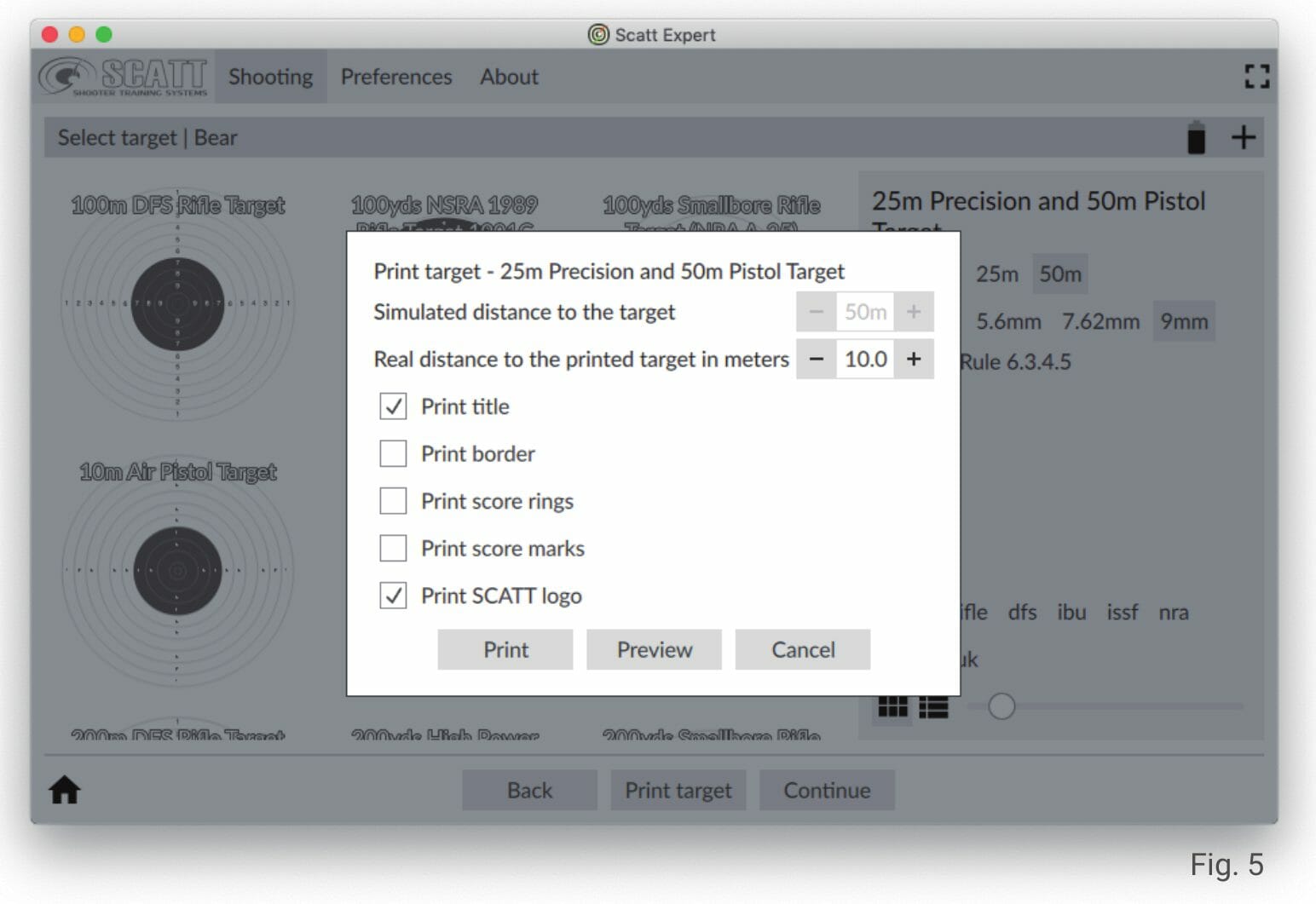Decrease real distance with minus stepper
1316x904 pixels.
tap(817, 359)
